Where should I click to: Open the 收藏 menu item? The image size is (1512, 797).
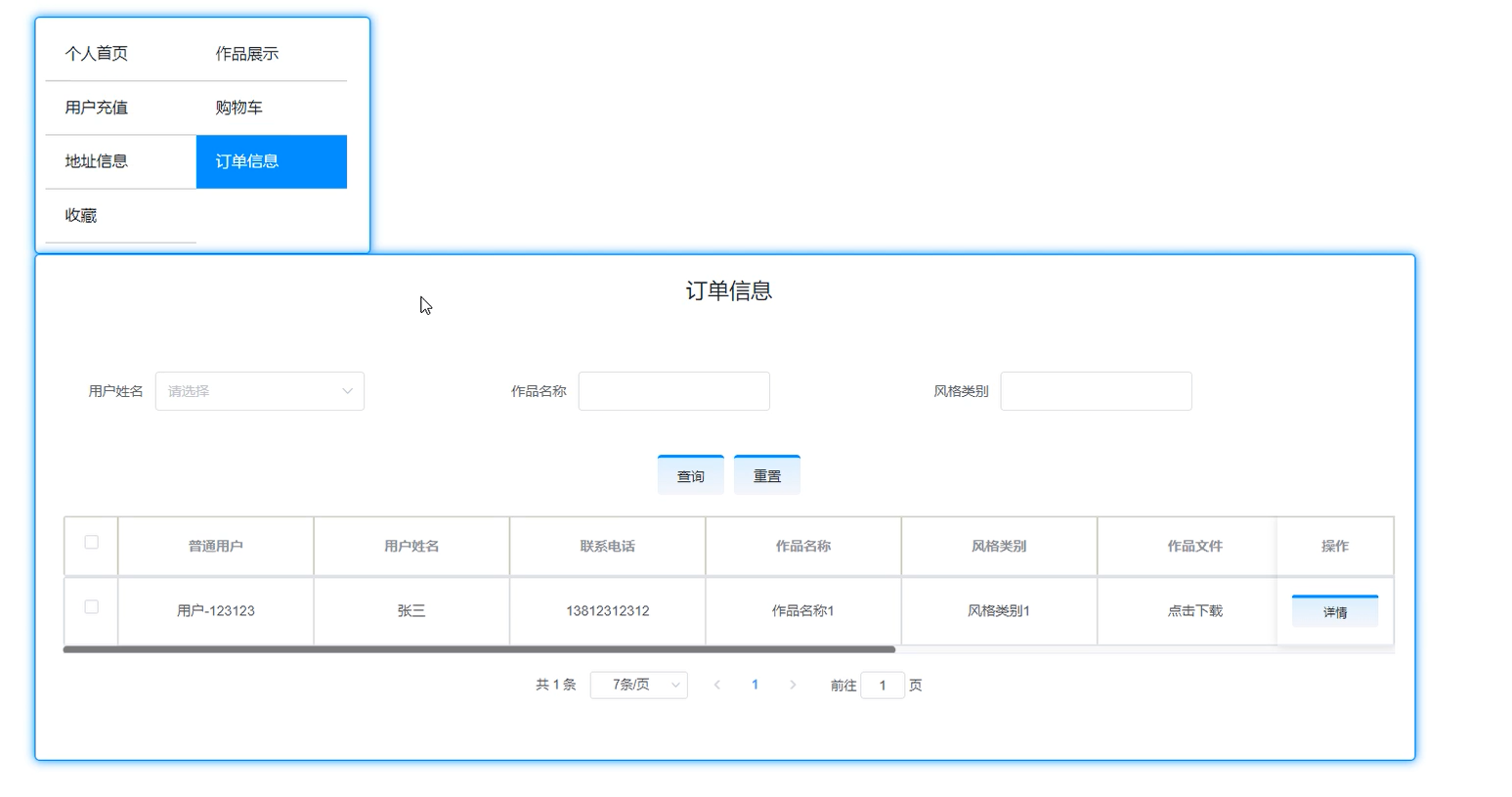pyautogui.click(x=120, y=215)
